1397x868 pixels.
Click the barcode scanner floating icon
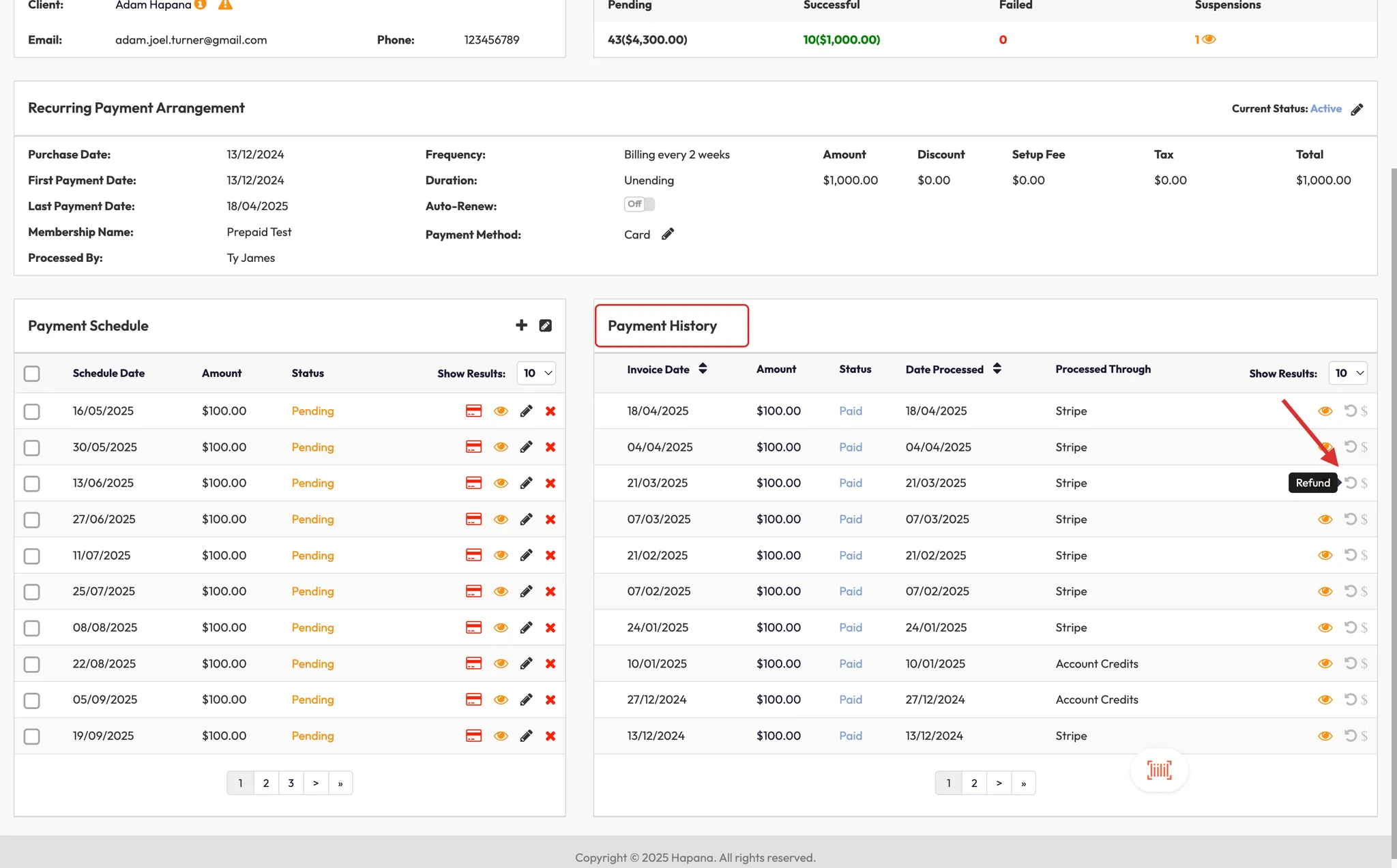(x=1159, y=770)
